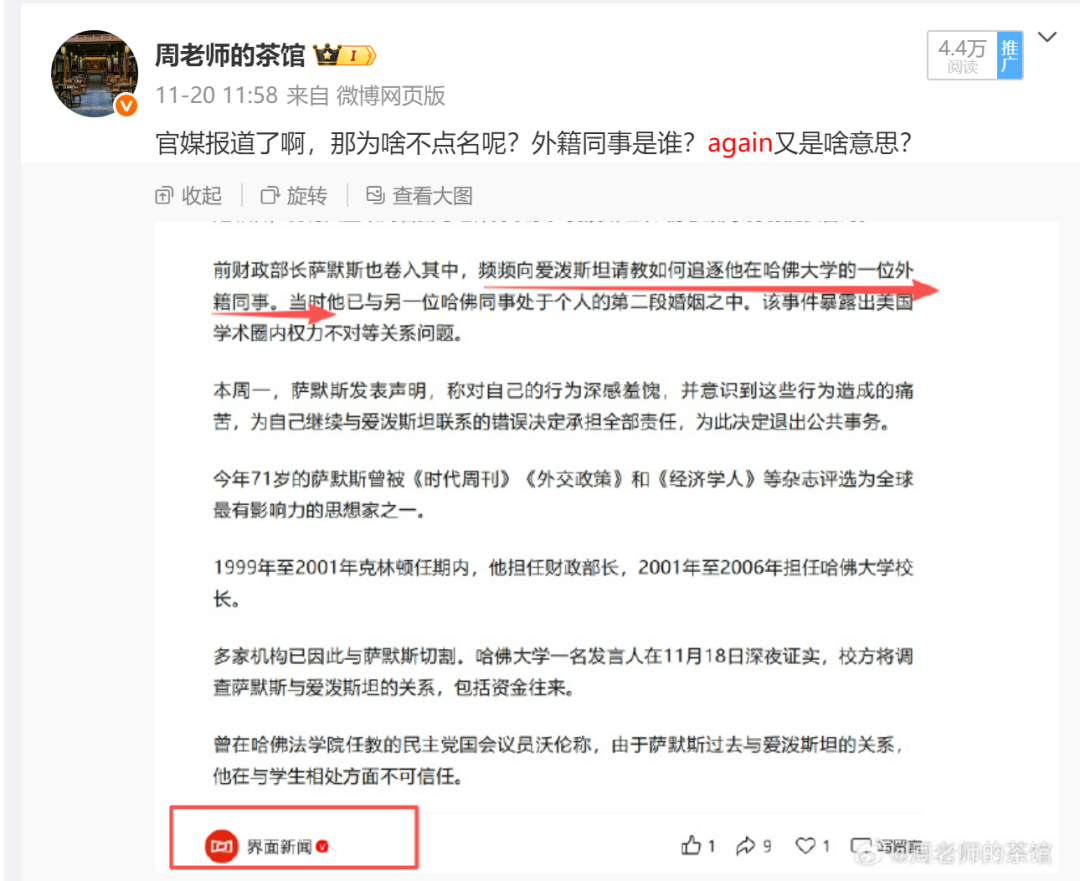Click the thumbs-up like icon
Image resolution: width=1080 pixels, height=881 pixels.
tap(691, 845)
